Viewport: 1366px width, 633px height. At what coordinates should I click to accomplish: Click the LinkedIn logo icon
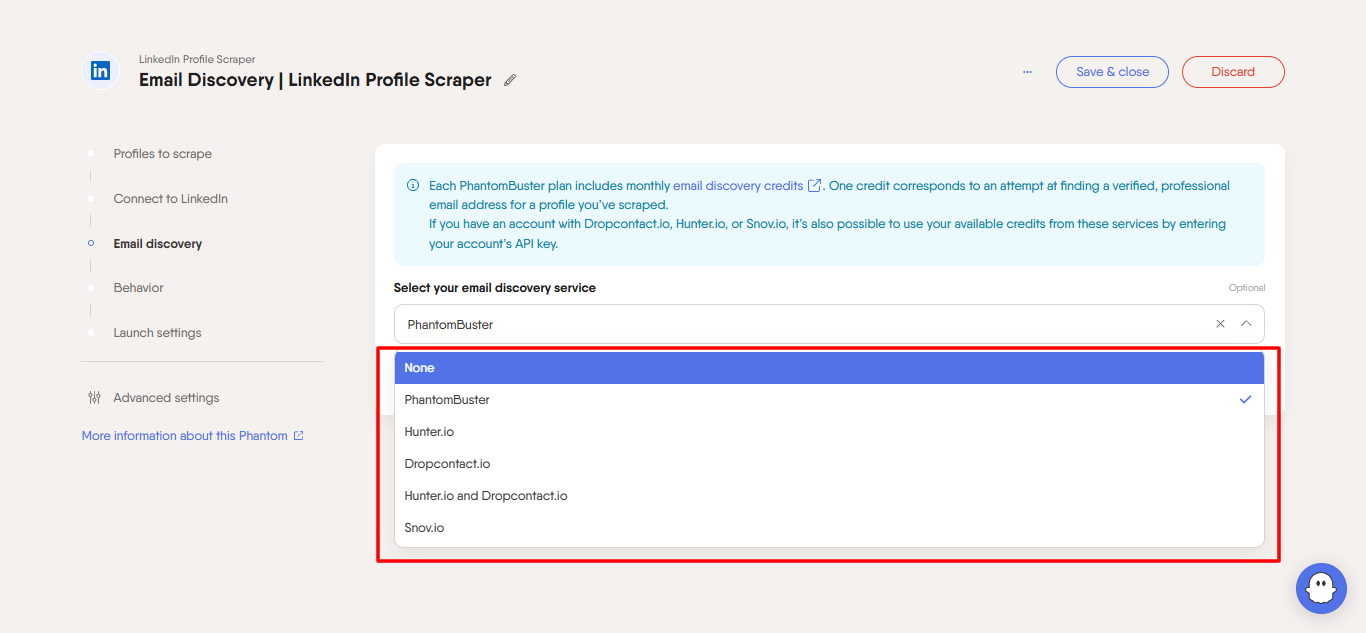(100, 71)
